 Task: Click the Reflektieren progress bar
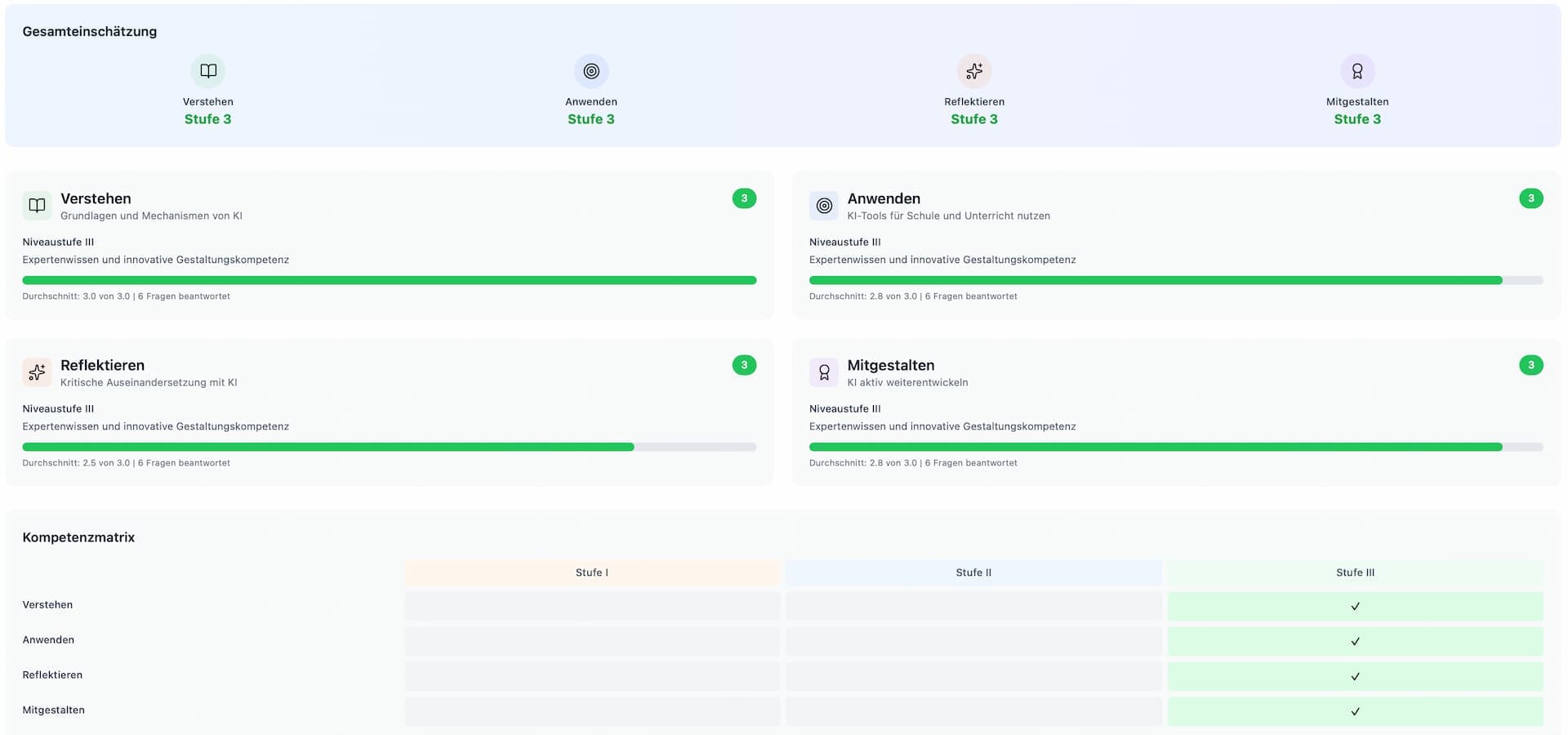(389, 447)
